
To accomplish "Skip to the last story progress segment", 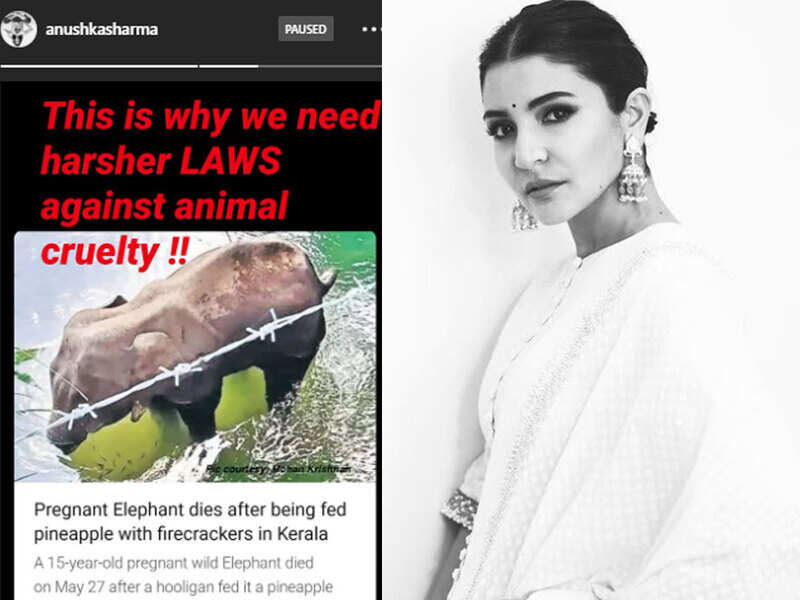I will (290, 66).
